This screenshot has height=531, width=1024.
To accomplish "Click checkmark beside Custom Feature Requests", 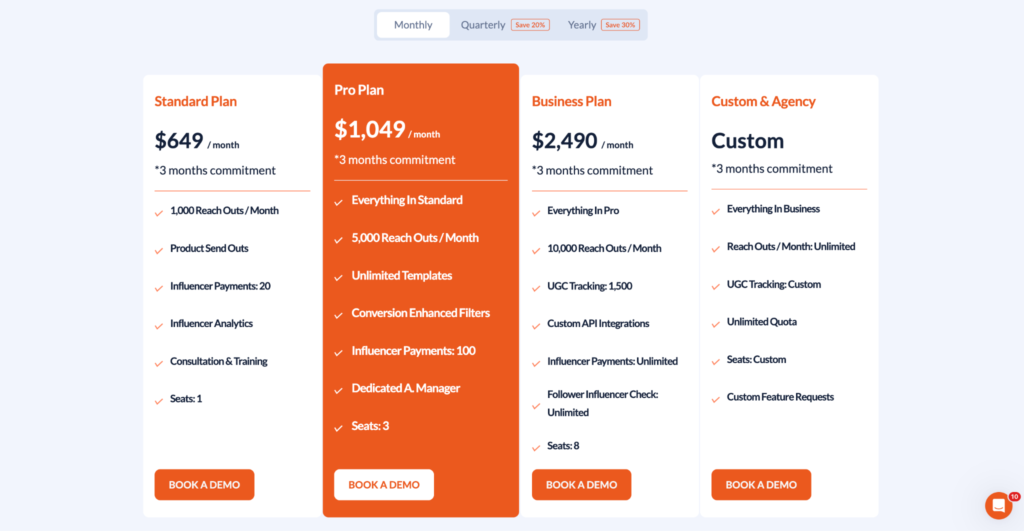I will 716,398.
